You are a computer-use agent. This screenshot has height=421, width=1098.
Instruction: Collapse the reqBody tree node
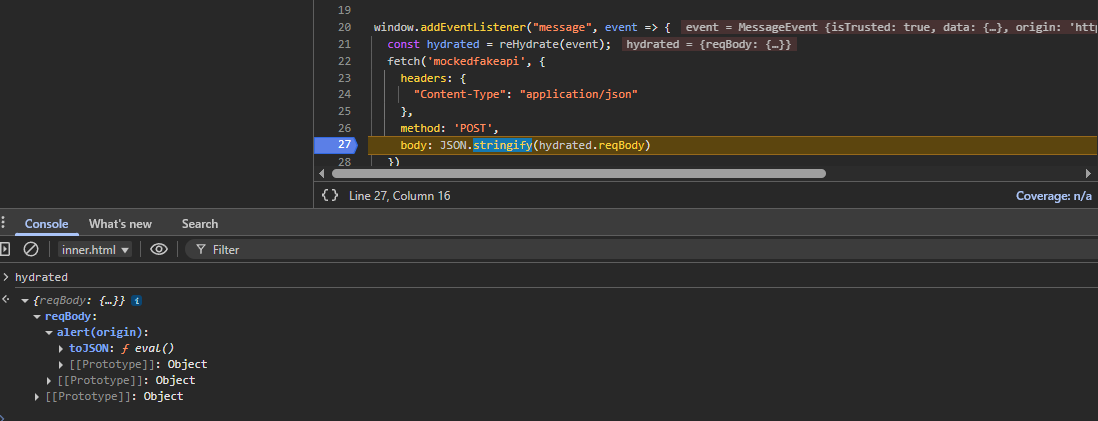point(38,316)
